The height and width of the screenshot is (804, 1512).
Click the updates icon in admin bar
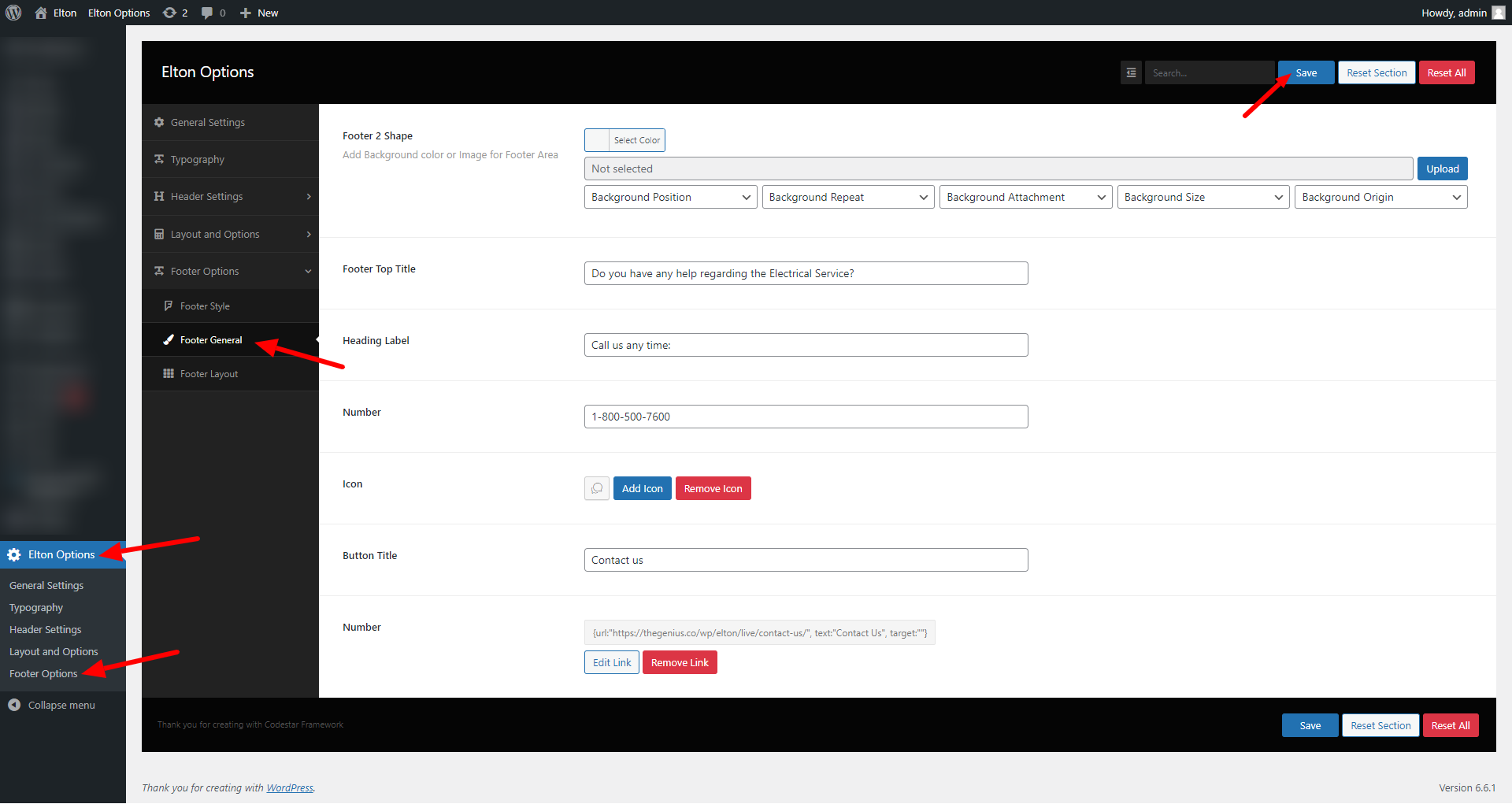169,13
